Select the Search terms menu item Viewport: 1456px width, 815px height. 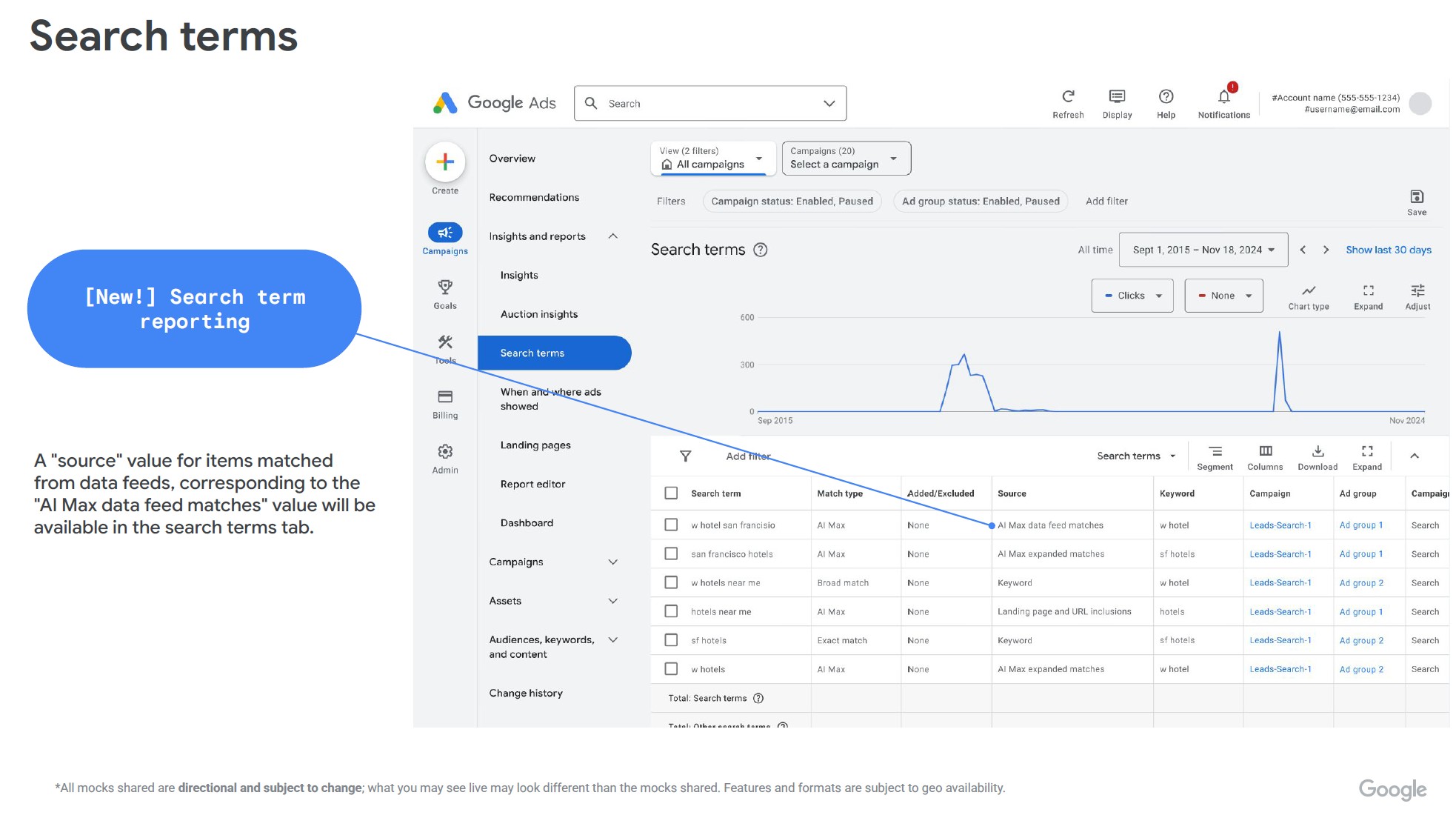pos(555,353)
